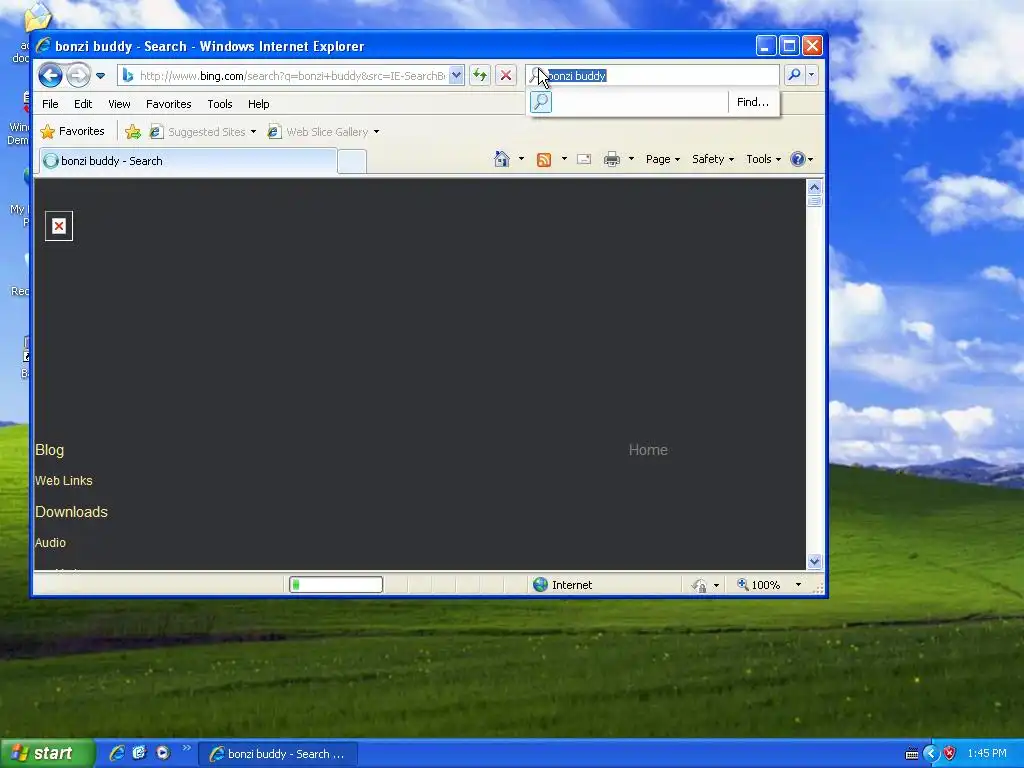Expand the Home button dropdown arrow
Screen dimensions: 1024x768
[521, 159]
